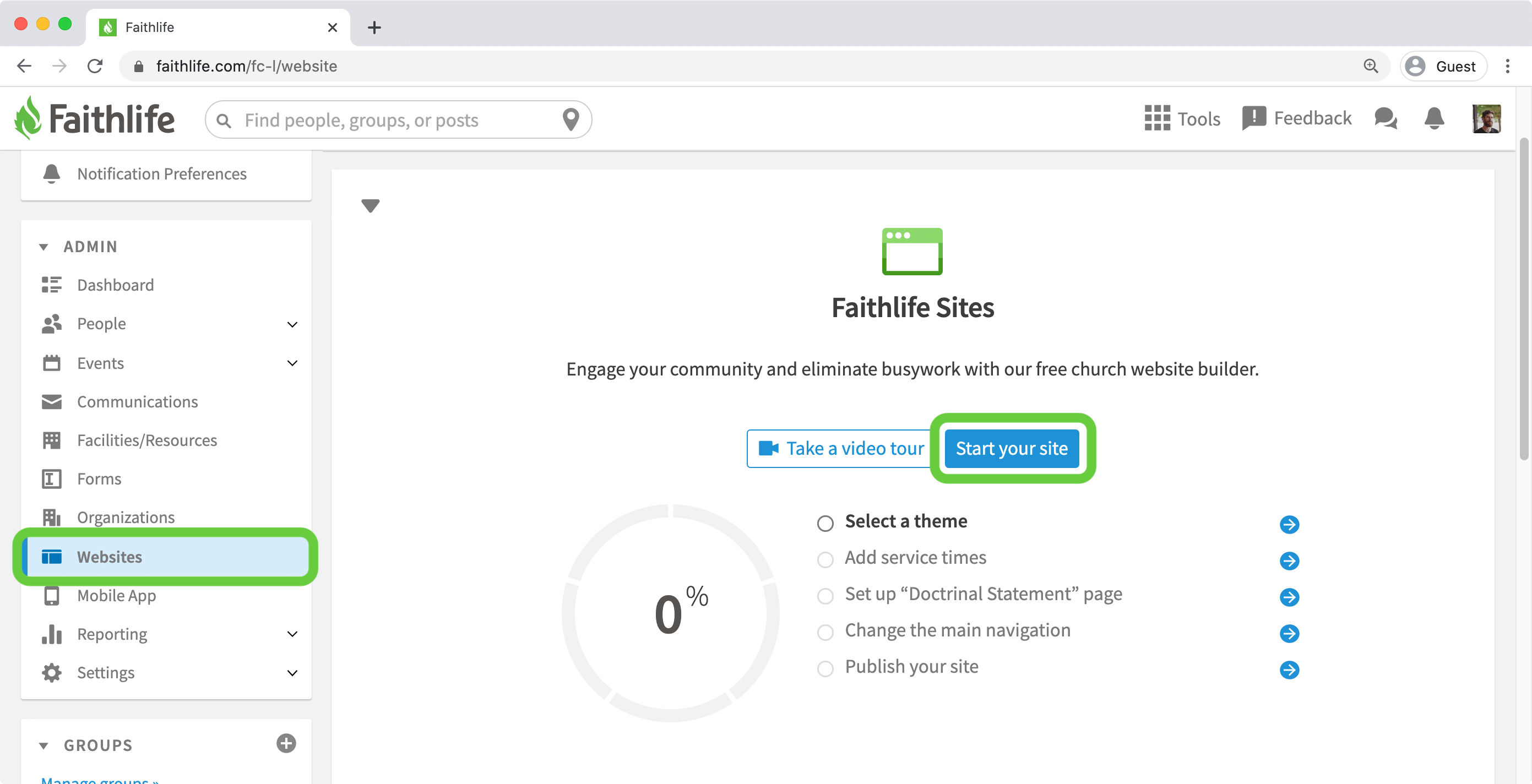The height and width of the screenshot is (784, 1532).
Task: Click the Faithlife Sites window icon
Action: (x=912, y=252)
